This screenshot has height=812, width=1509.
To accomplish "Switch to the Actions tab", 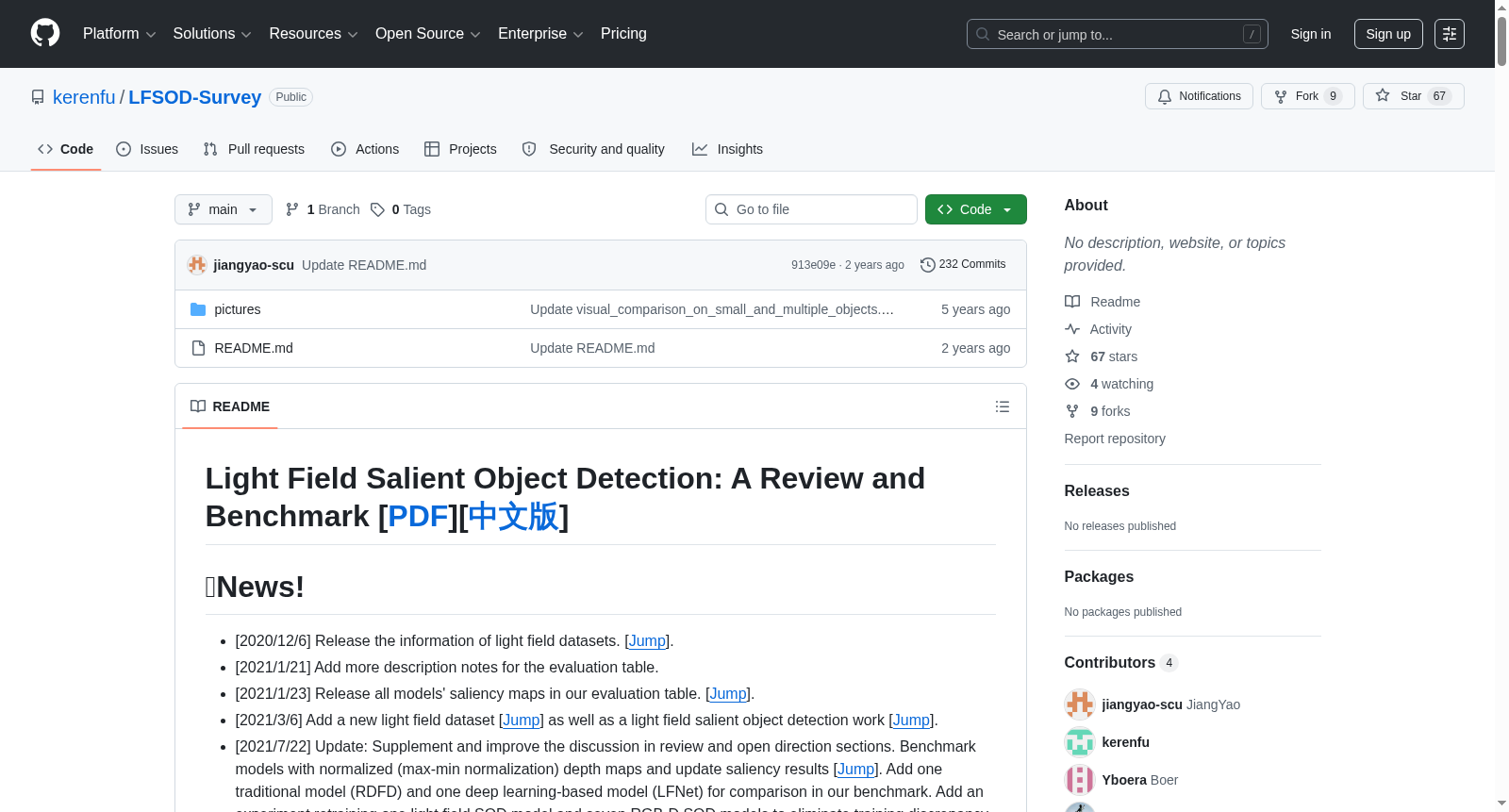I will click(x=365, y=149).
